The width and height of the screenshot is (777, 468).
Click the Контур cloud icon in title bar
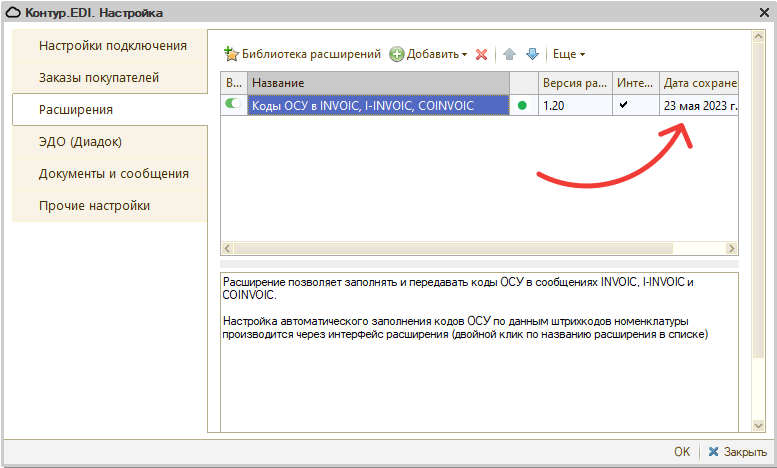13,12
